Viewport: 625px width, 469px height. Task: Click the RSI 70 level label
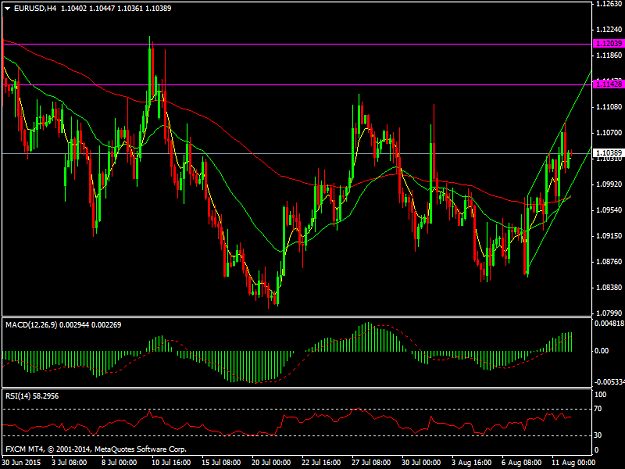coord(598,409)
